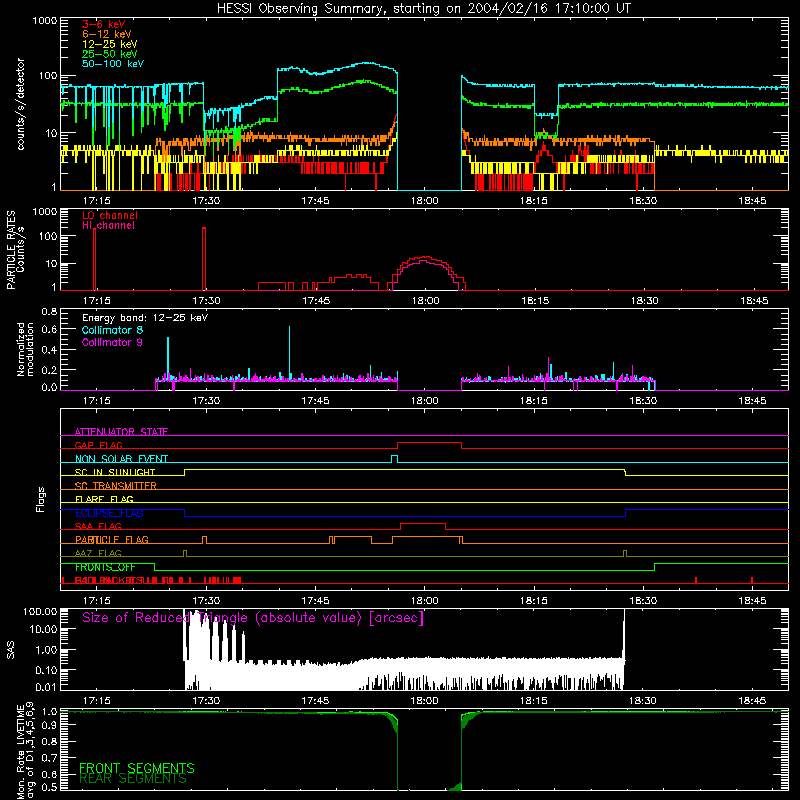Click the 0.8 tick on modulation axis
The width and height of the screenshot is (800, 800).
point(49,311)
